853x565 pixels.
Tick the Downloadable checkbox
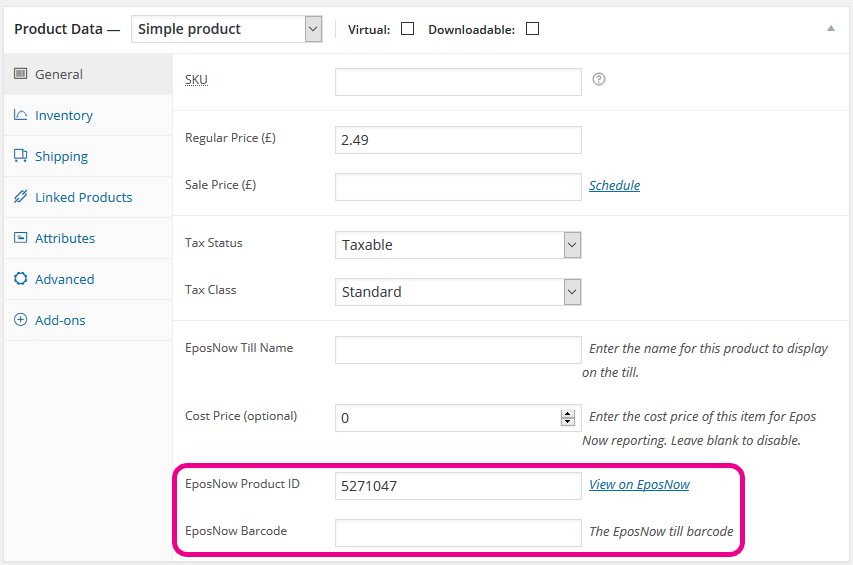pyautogui.click(x=533, y=29)
